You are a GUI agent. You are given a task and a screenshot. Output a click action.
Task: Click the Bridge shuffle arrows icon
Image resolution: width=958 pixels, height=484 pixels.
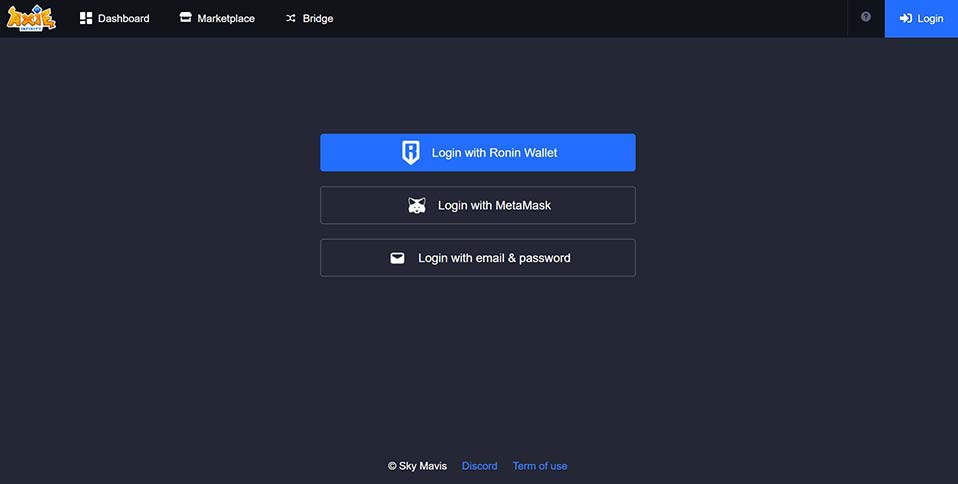[291, 18]
